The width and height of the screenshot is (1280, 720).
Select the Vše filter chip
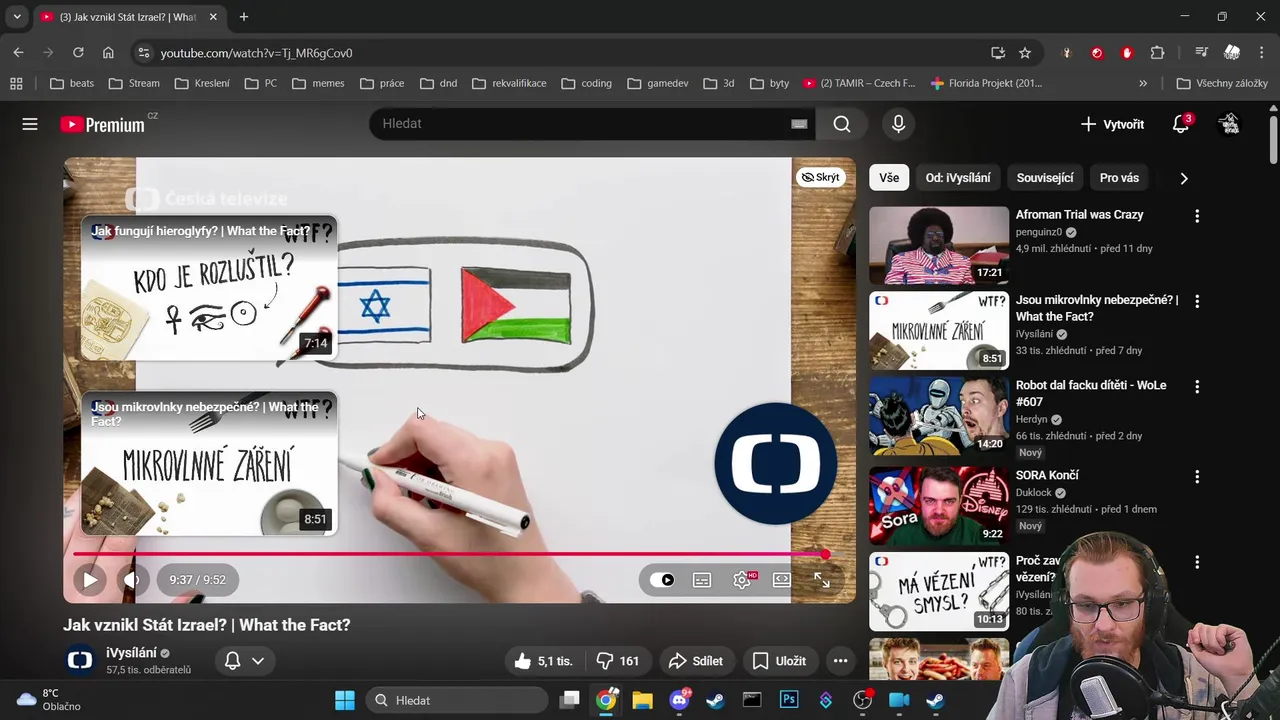coord(889,178)
